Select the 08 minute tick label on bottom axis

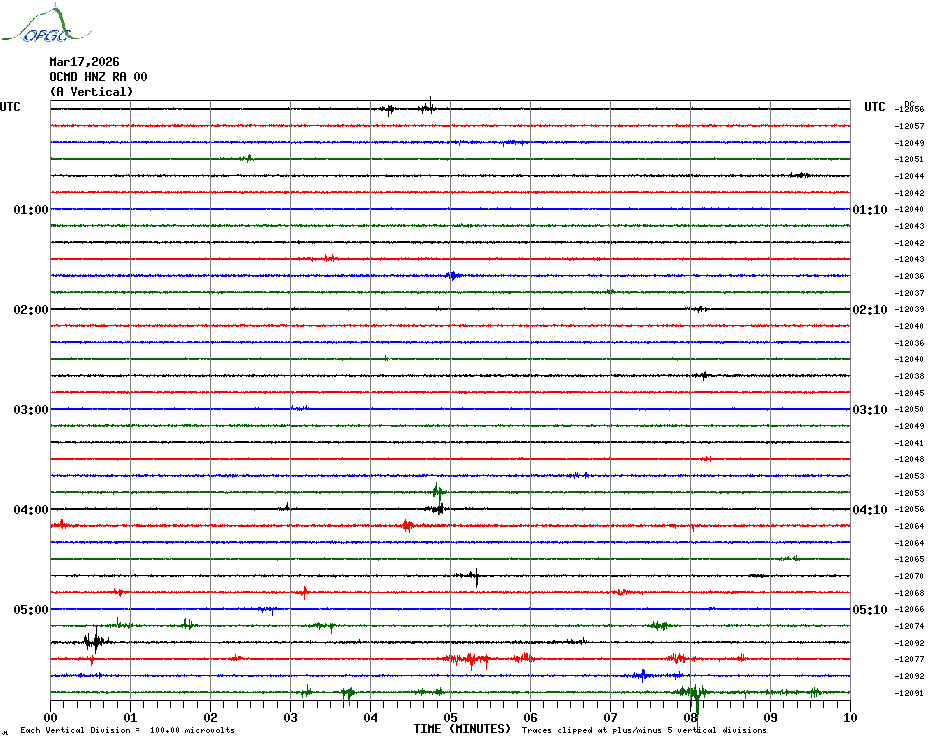690,717
